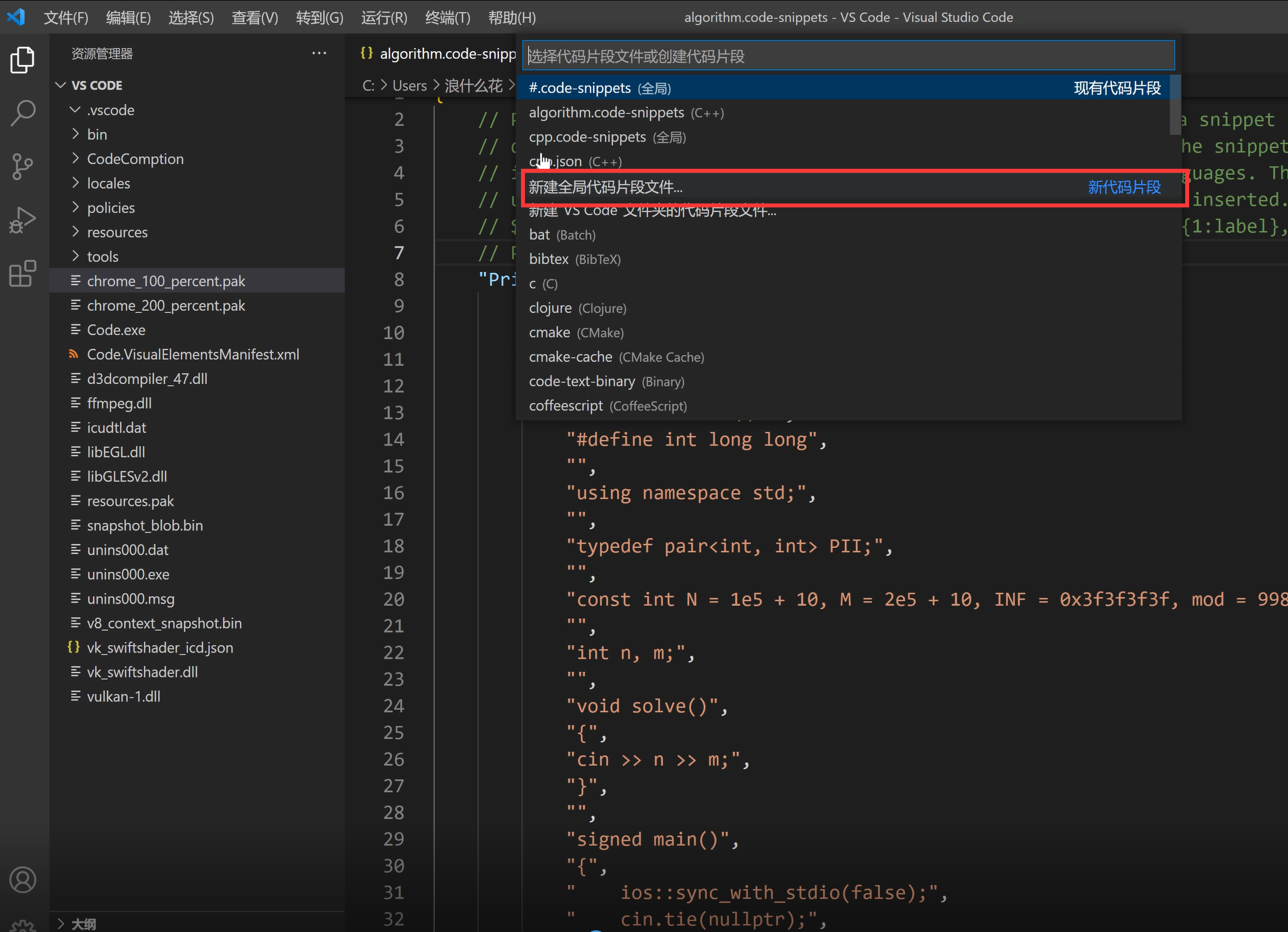1288x932 pixels.
Task: Expand the resources folder
Action: [197, 232]
